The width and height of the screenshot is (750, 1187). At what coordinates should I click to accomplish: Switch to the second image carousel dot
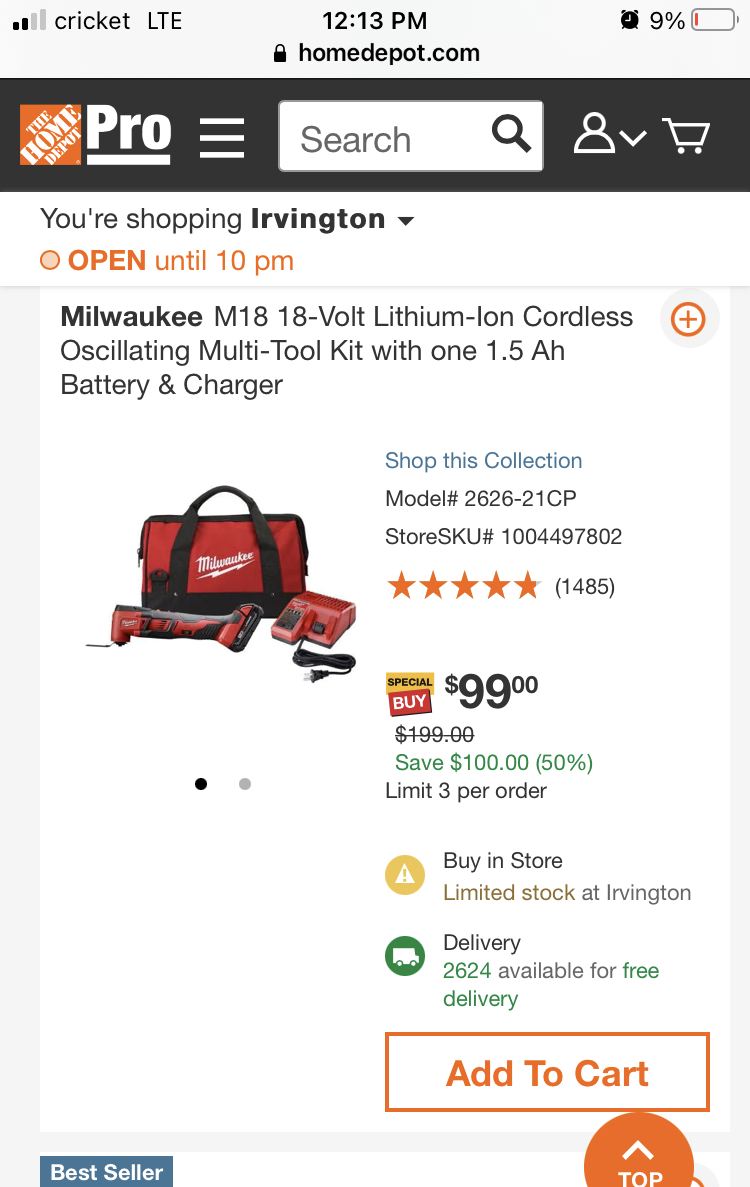click(x=245, y=784)
